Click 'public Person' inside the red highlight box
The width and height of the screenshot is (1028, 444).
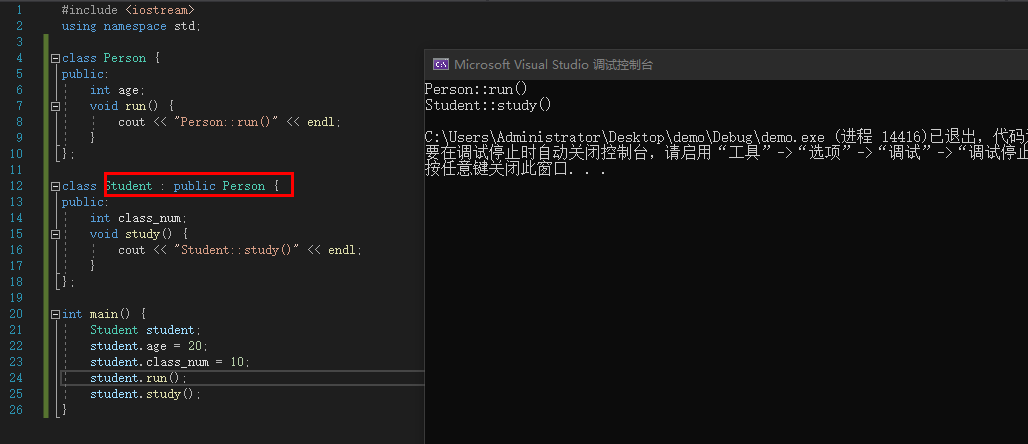point(219,186)
